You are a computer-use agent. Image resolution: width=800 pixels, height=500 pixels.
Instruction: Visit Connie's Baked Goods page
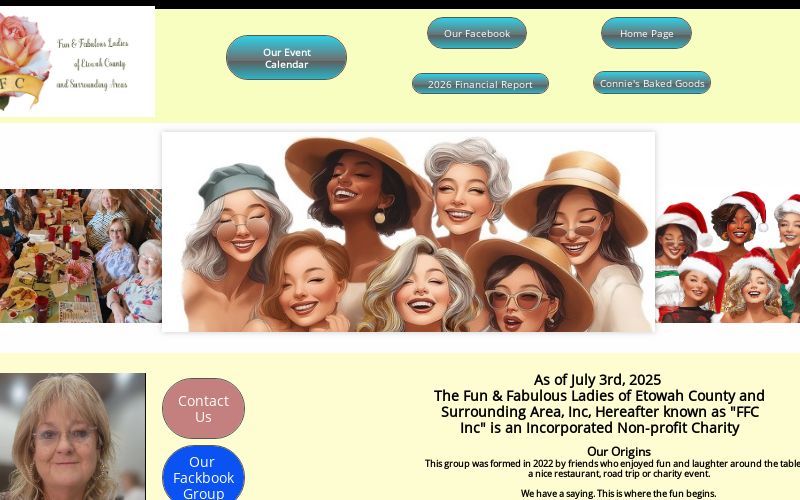(x=652, y=83)
